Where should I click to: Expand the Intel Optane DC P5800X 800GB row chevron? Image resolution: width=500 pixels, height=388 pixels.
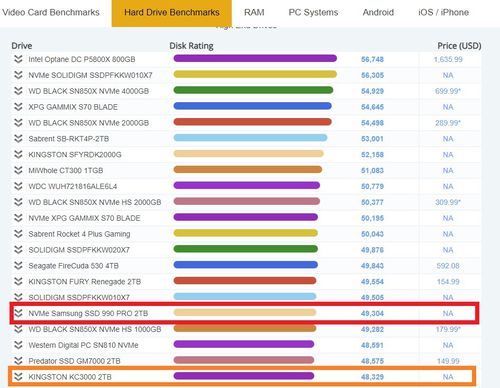coord(18,59)
